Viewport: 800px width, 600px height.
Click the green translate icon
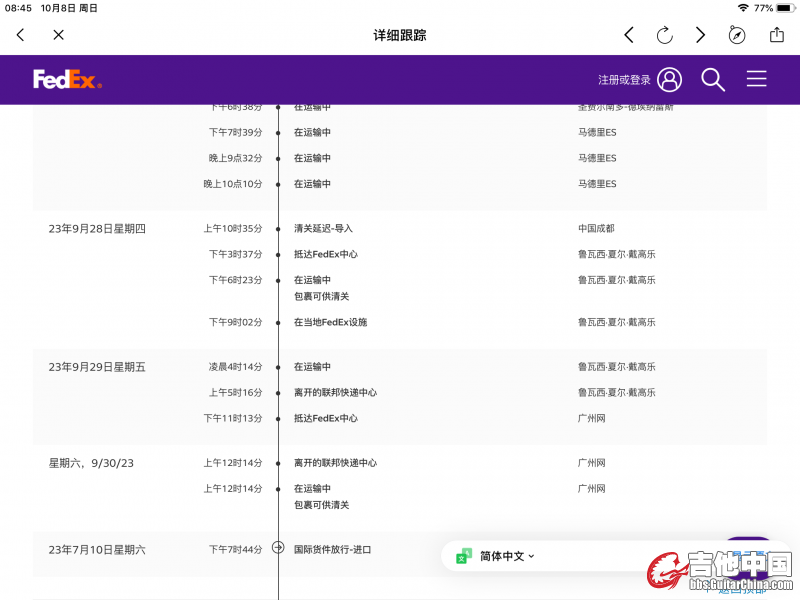tap(464, 556)
